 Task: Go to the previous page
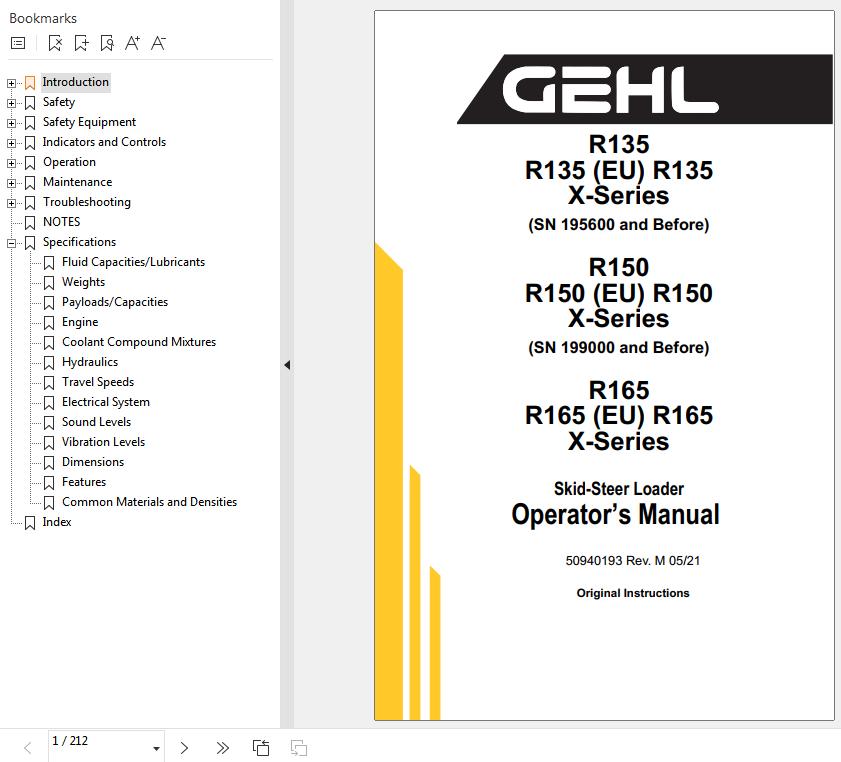point(28,748)
